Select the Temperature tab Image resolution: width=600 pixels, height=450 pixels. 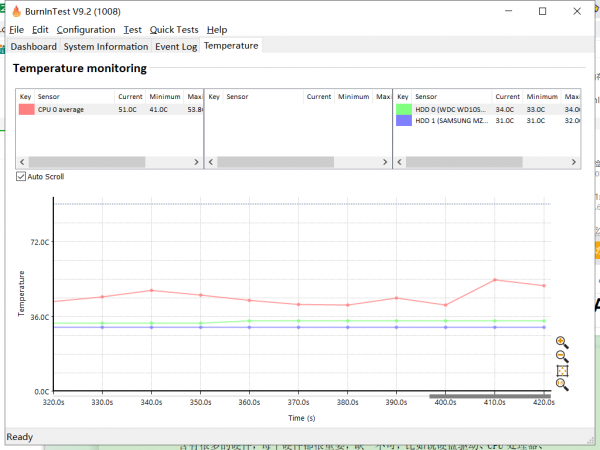coord(231,46)
